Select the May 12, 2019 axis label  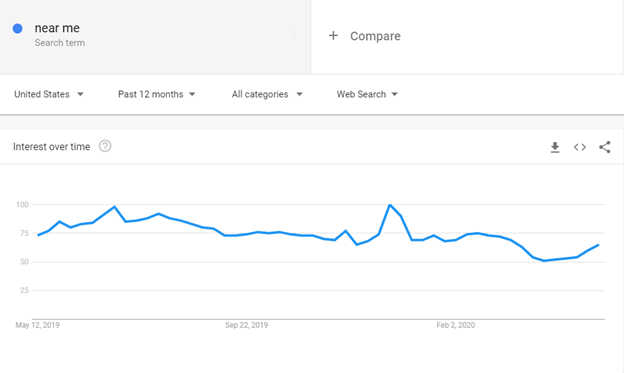(37, 325)
